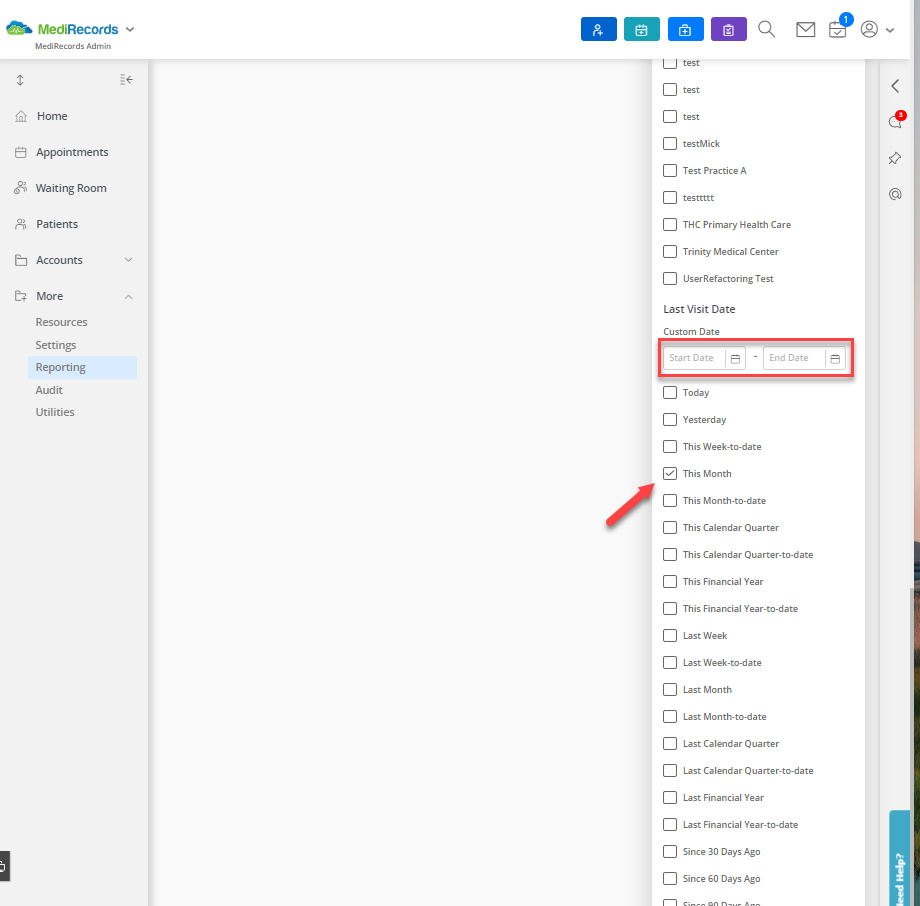The width and height of the screenshot is (920, 906).
Task: Click the blue add patient icon
Action: pyautogui.click(x=598, y=29)
